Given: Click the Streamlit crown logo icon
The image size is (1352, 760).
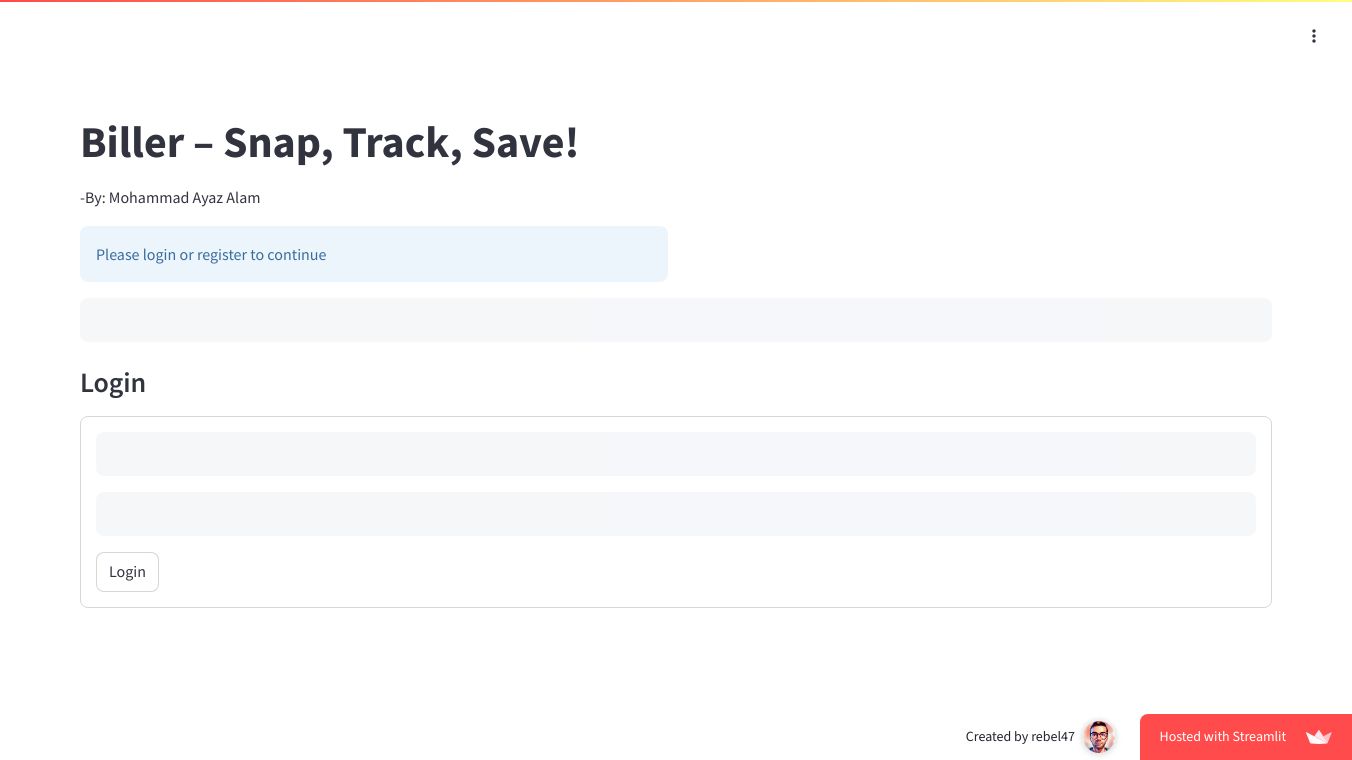Looking at the screenshot, I should (1319, 737).
